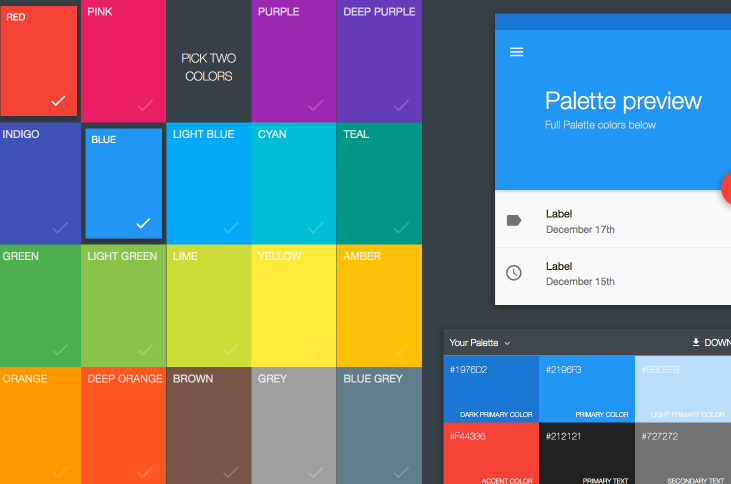This screenshot has height=484, width=731.
Task: Deselect the Blue color checkmark
Action: [143, 223]
